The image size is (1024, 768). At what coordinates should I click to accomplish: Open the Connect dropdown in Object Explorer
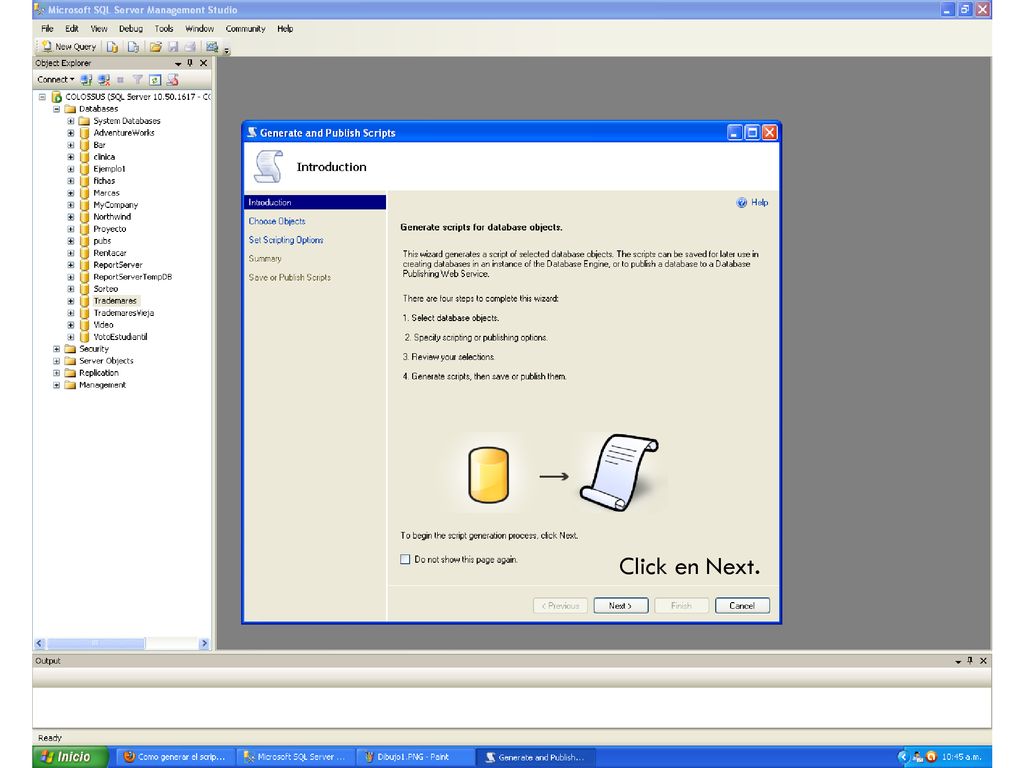[x=56, y=80]
